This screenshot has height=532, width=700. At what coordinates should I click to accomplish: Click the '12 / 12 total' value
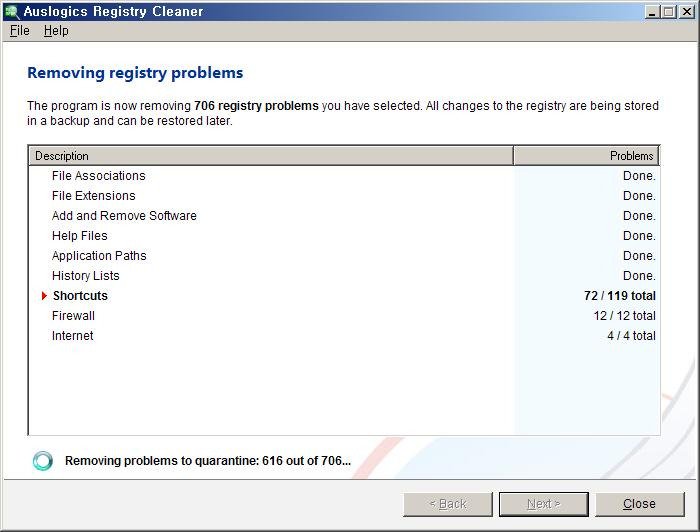625,316
